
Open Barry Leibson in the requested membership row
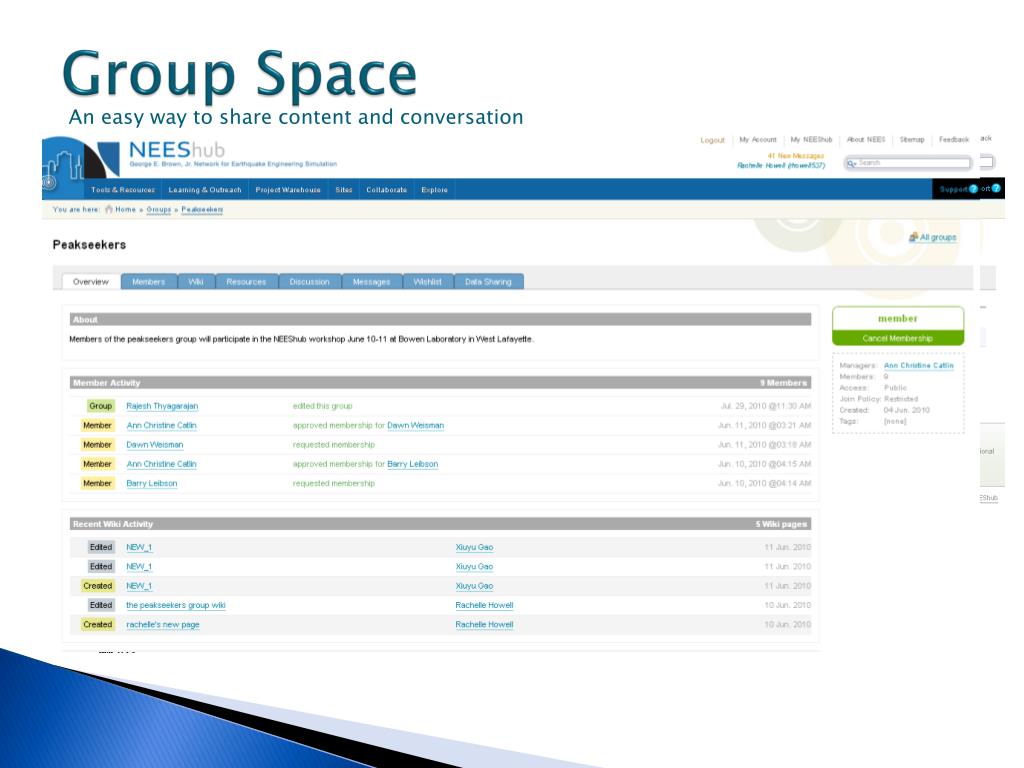tap(152, 484)
